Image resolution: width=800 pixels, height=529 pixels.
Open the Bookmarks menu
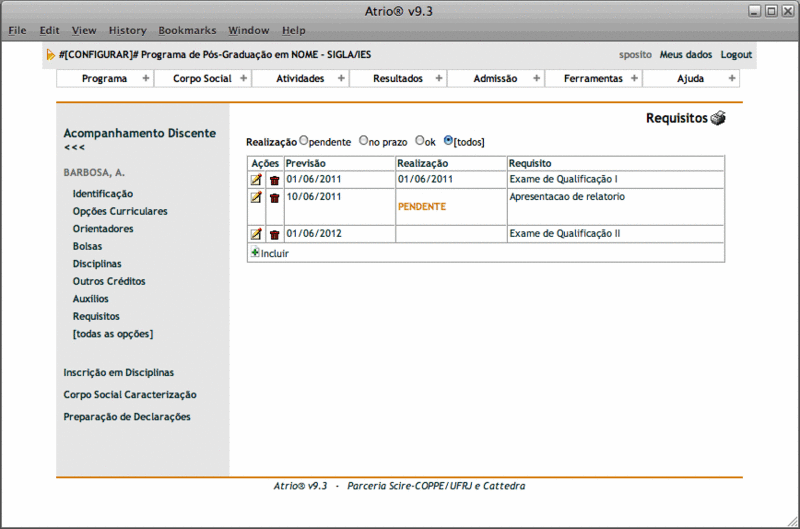coord(187,31)
